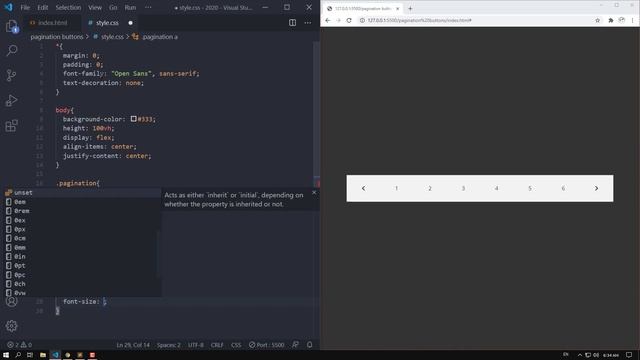Change encoding via UTF-8 status item
640x360 pixels.
coord(196,345)
